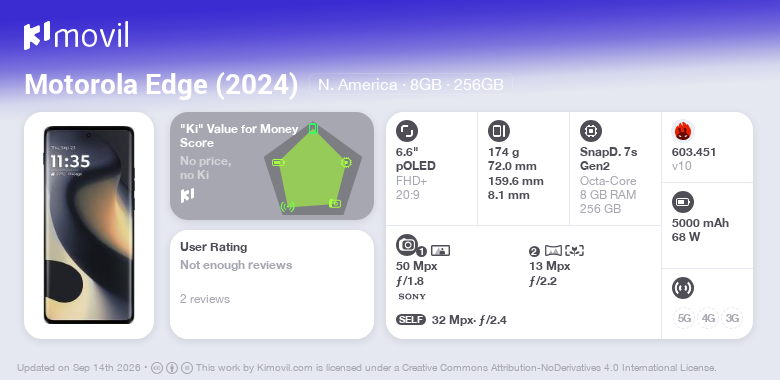
Task: Click the Motorola Edge phone image
Action: point(89,225)
